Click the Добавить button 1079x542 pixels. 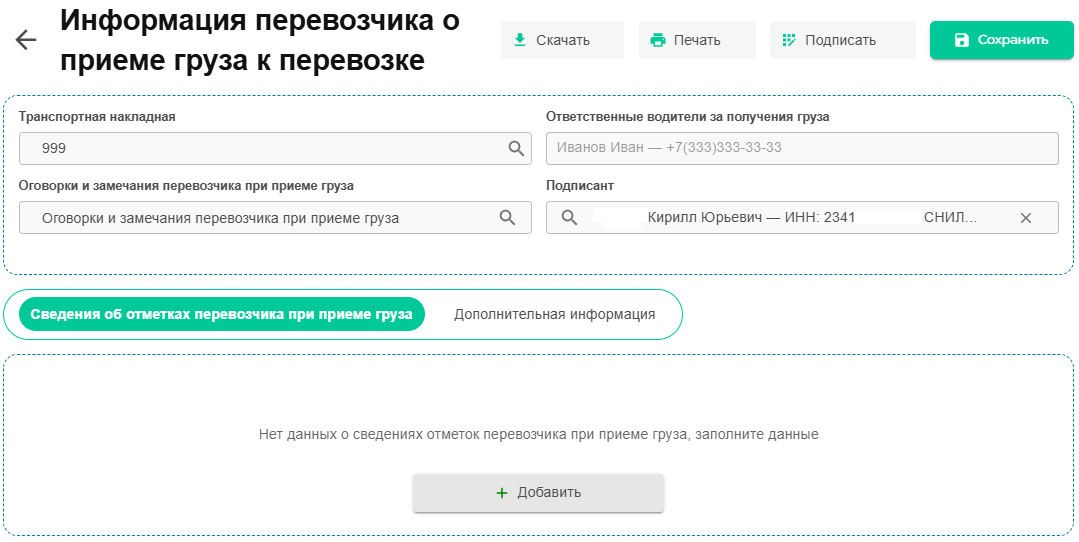coord(538,492)
